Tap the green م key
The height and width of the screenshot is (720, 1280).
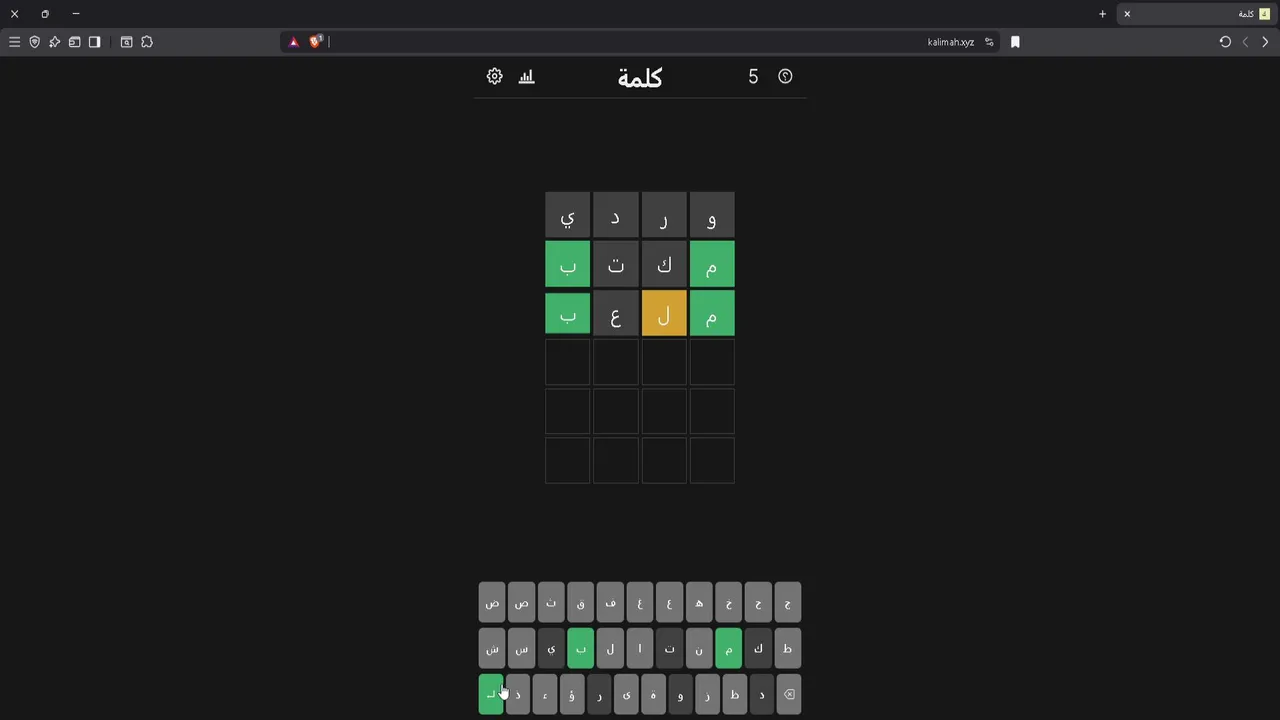click(728, 648)
